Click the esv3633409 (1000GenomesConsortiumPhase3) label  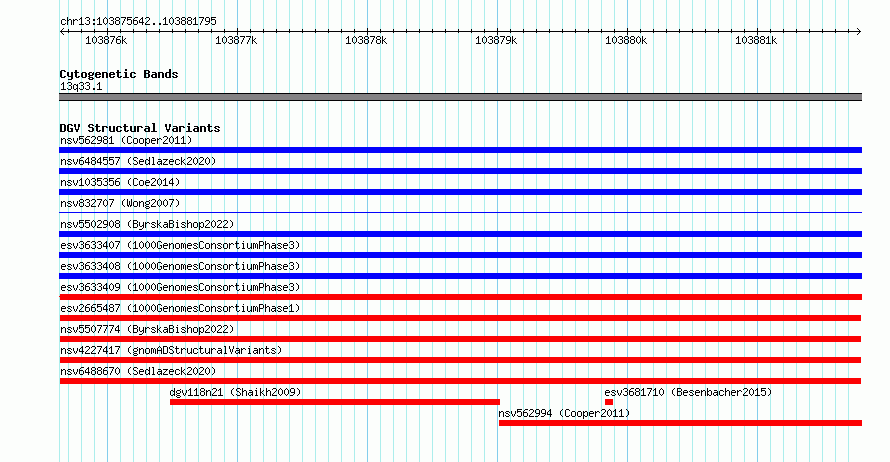click(180, 287)
